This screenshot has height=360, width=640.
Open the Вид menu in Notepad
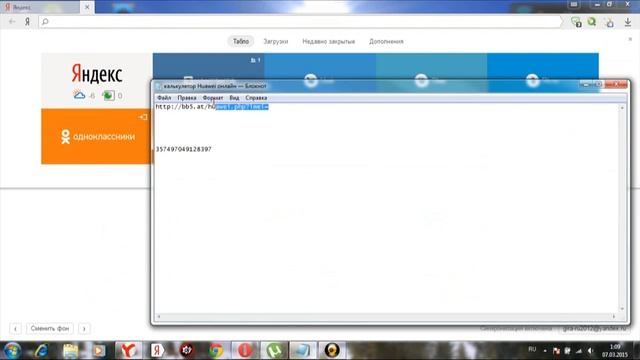[x=234, y=98]
